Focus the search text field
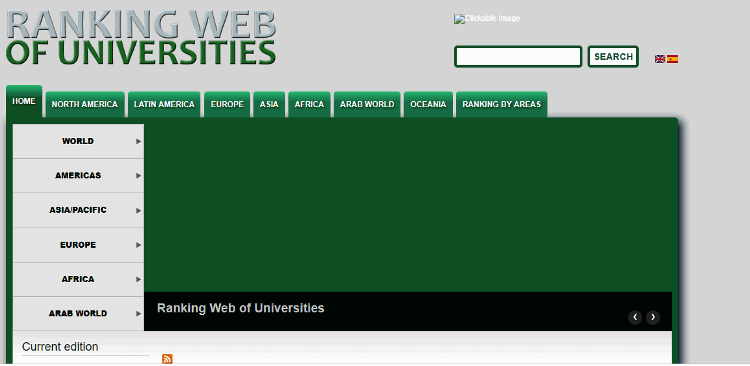Viewport: 750px width, 366px height. (518, 56)
